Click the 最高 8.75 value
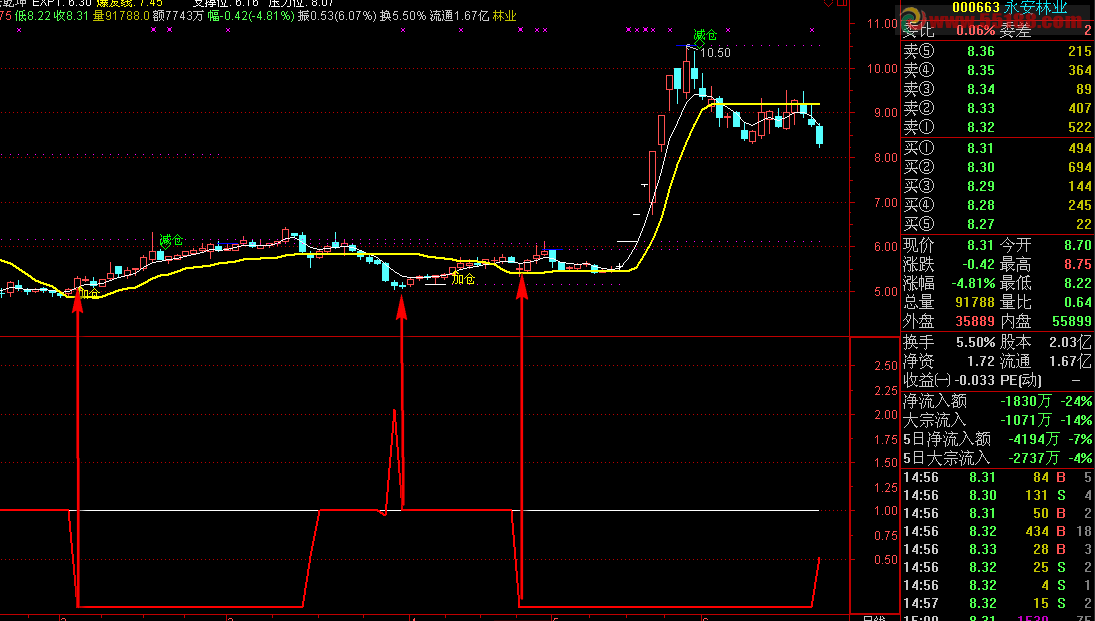 coord(1078,264)
